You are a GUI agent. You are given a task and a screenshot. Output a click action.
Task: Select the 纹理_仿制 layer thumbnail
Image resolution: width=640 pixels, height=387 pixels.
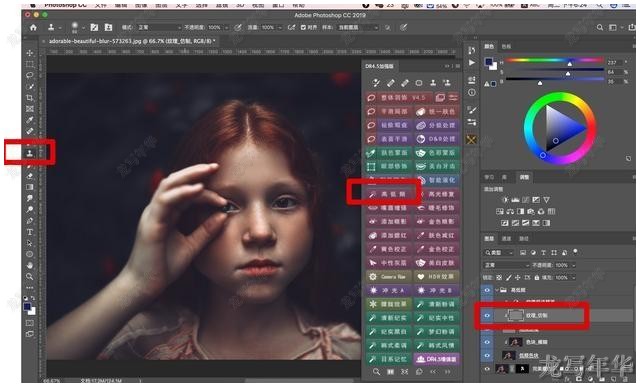(x=515, y=316)
